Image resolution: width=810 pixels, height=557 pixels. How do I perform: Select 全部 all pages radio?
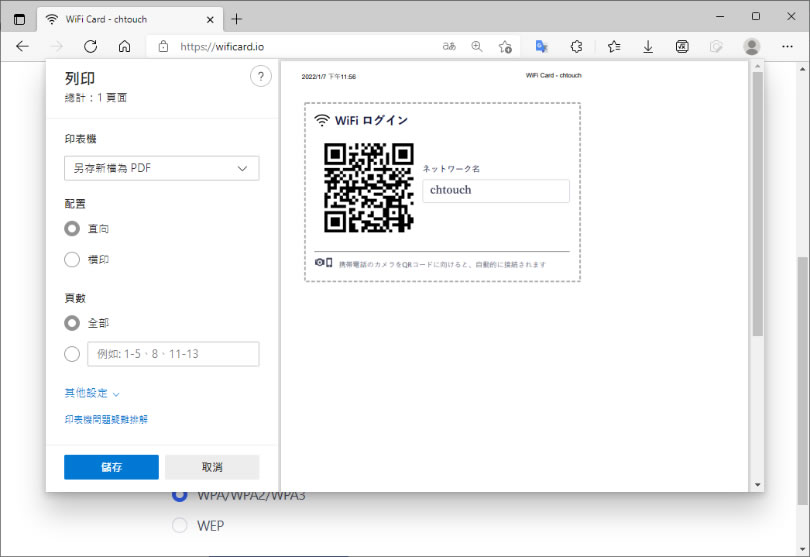pos(72,323)
